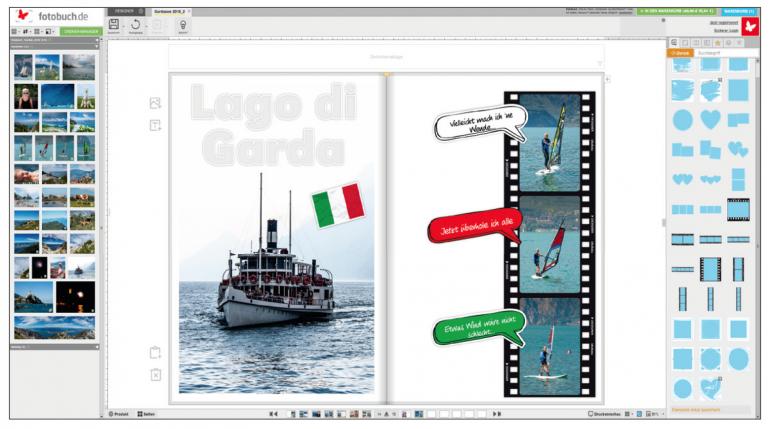Select the heart-shaped mask

click(710, 119)
